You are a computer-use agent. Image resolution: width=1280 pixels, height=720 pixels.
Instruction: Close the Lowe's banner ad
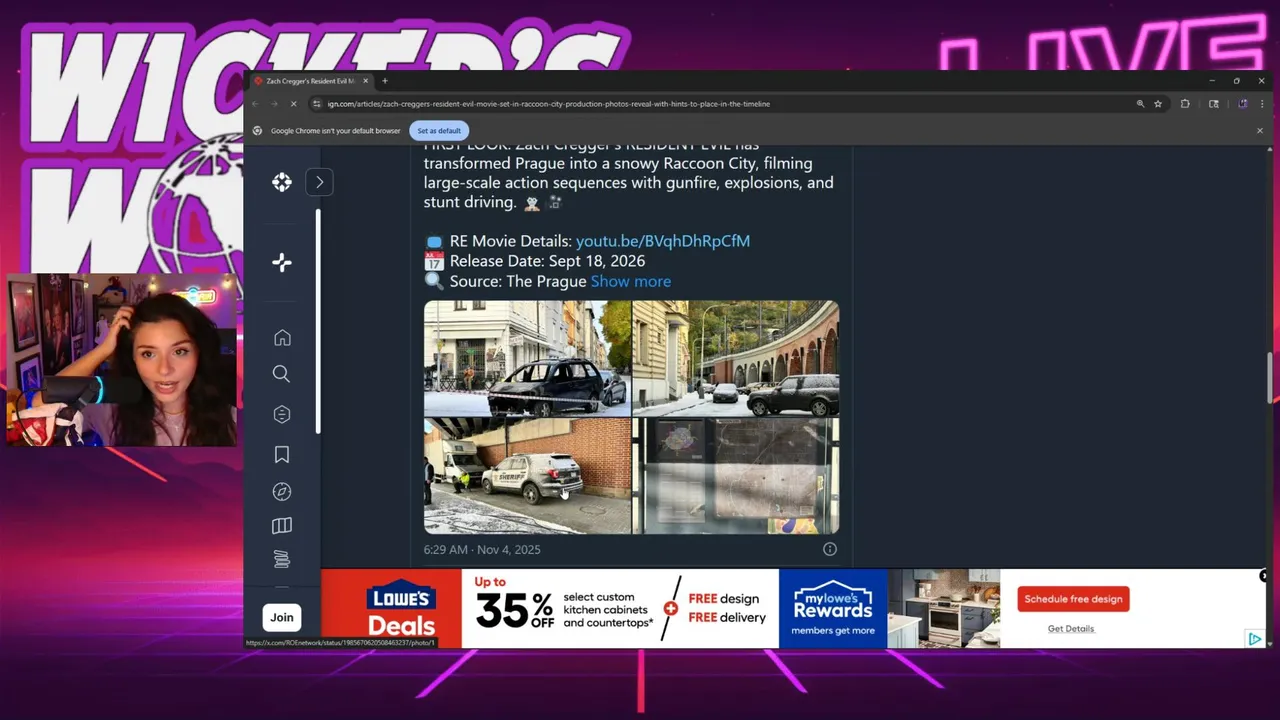point(1264,575)
